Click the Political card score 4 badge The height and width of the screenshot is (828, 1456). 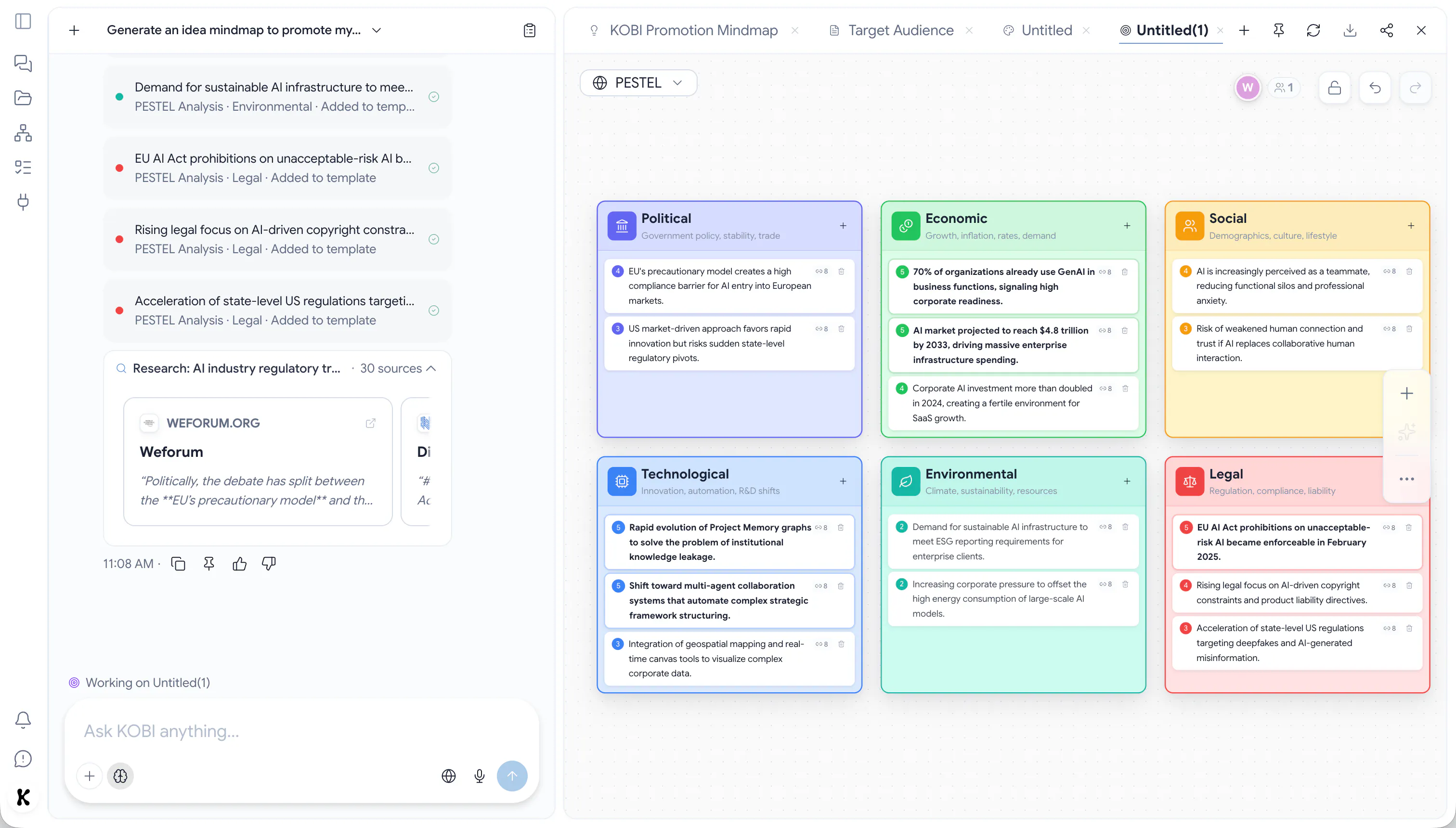coord(618,271)
